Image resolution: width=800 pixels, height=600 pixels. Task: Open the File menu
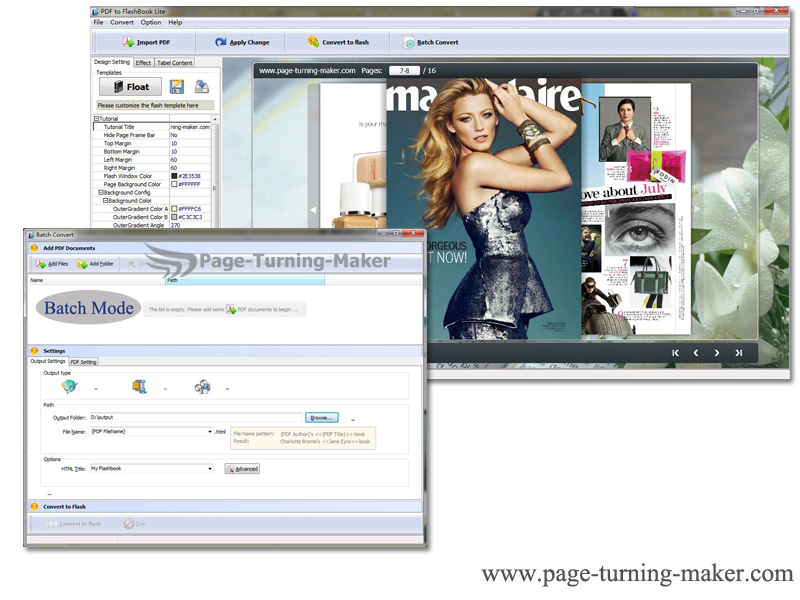tap(98, 22)
